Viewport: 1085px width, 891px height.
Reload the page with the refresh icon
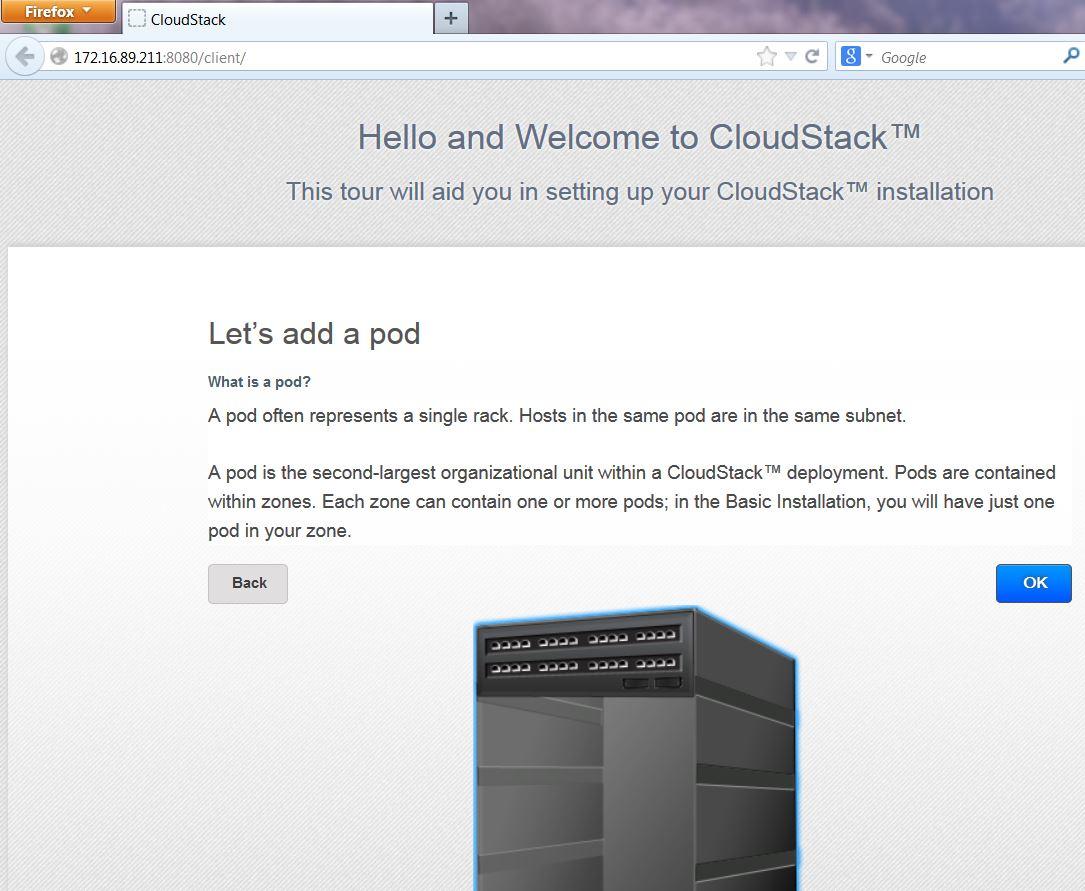[x=813, y=57]
